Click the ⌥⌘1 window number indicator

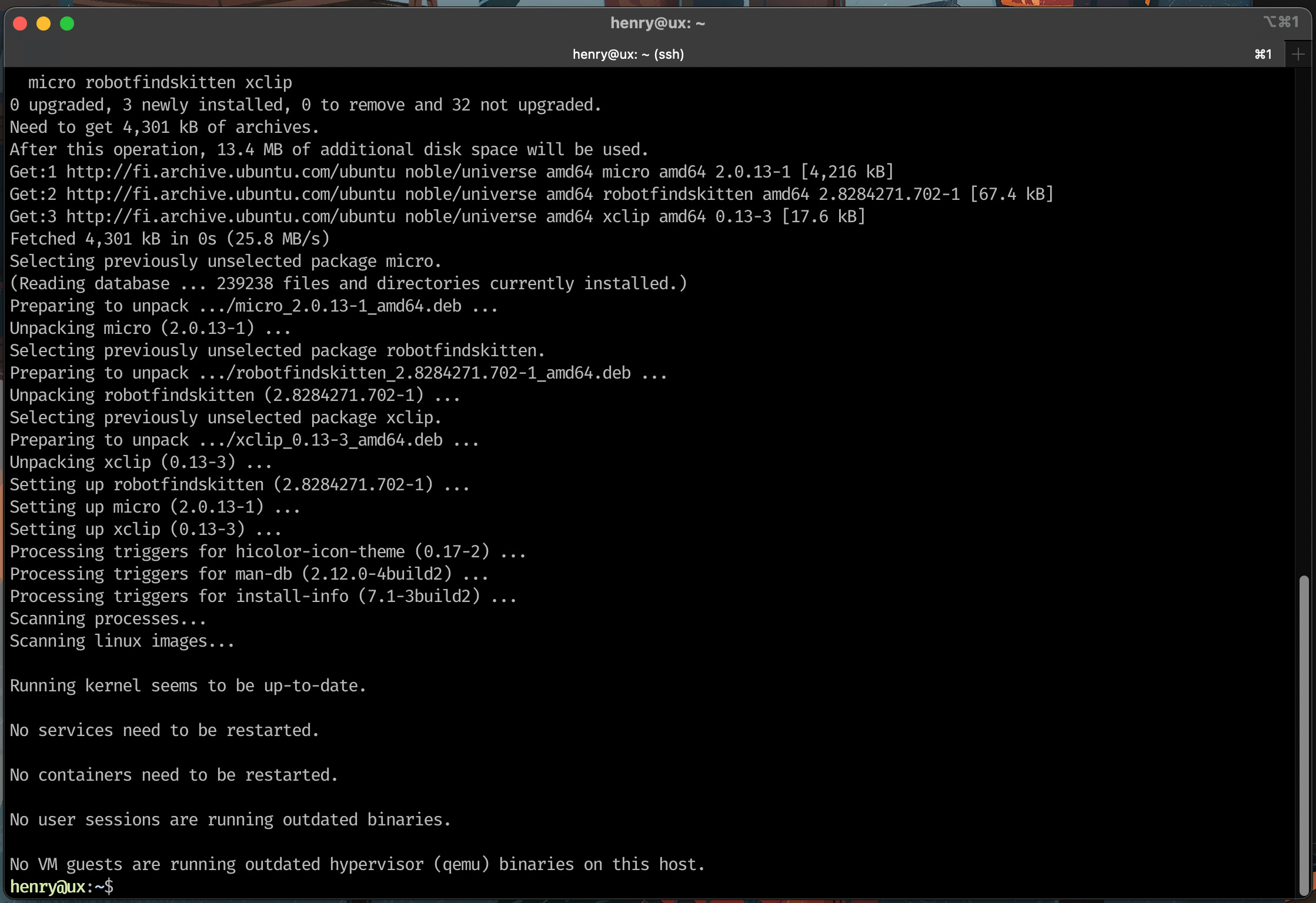point(1281,22)
